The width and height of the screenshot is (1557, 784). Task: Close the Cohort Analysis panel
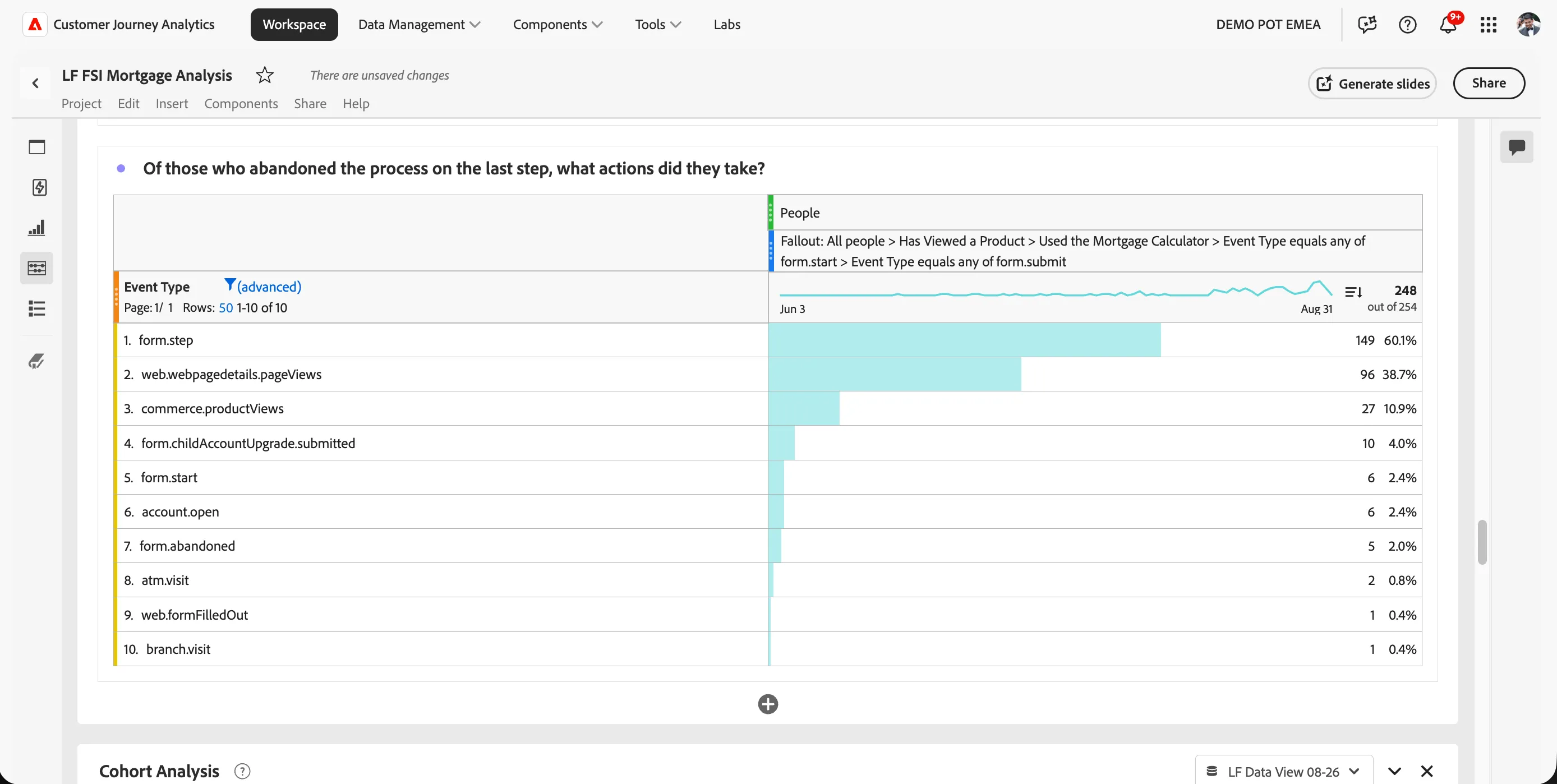pyautogui.click(x=1426, y=771)
